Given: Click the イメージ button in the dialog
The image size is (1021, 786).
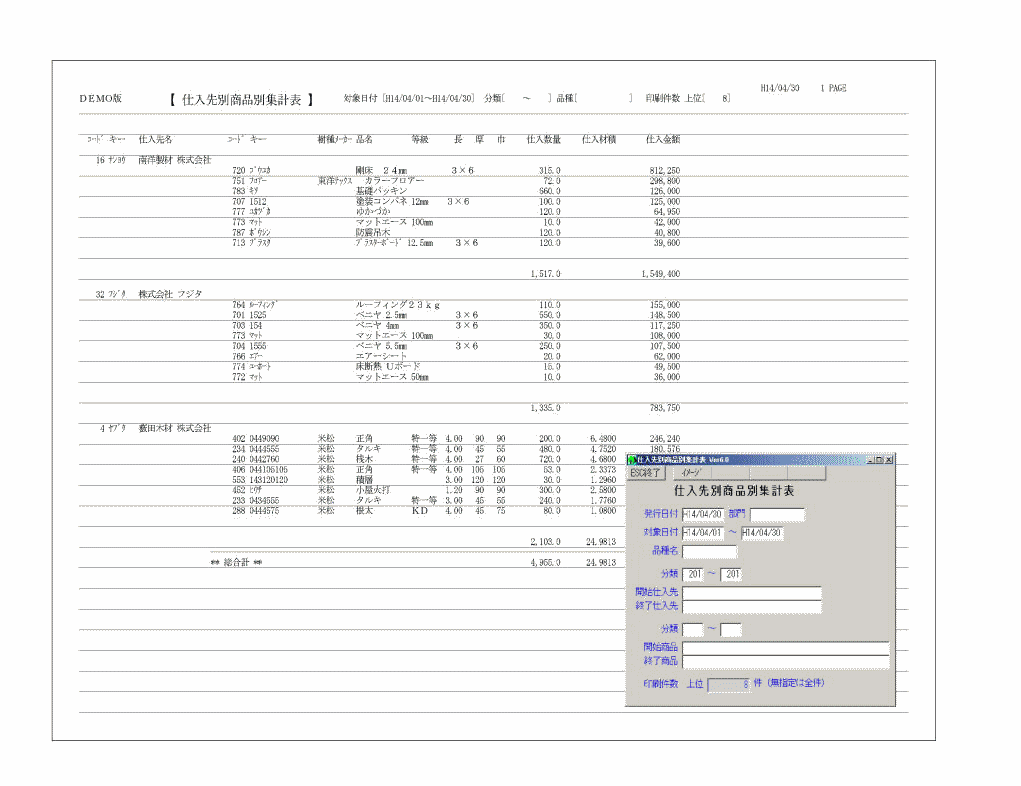Looking at the screenshot, I should (692, 473).
